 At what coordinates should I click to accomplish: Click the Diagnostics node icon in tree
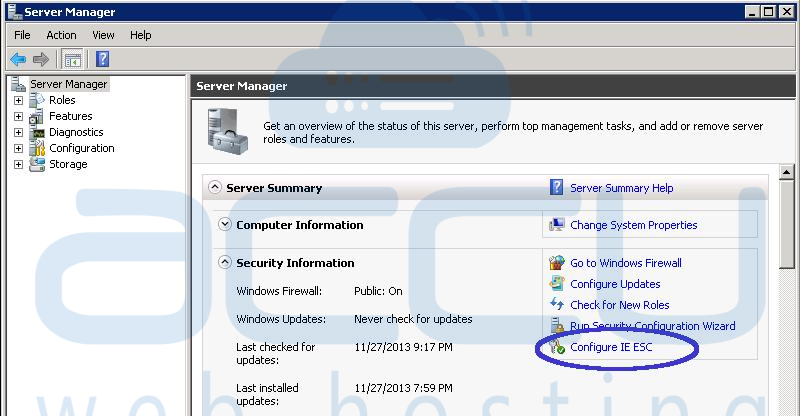(37, 133)
